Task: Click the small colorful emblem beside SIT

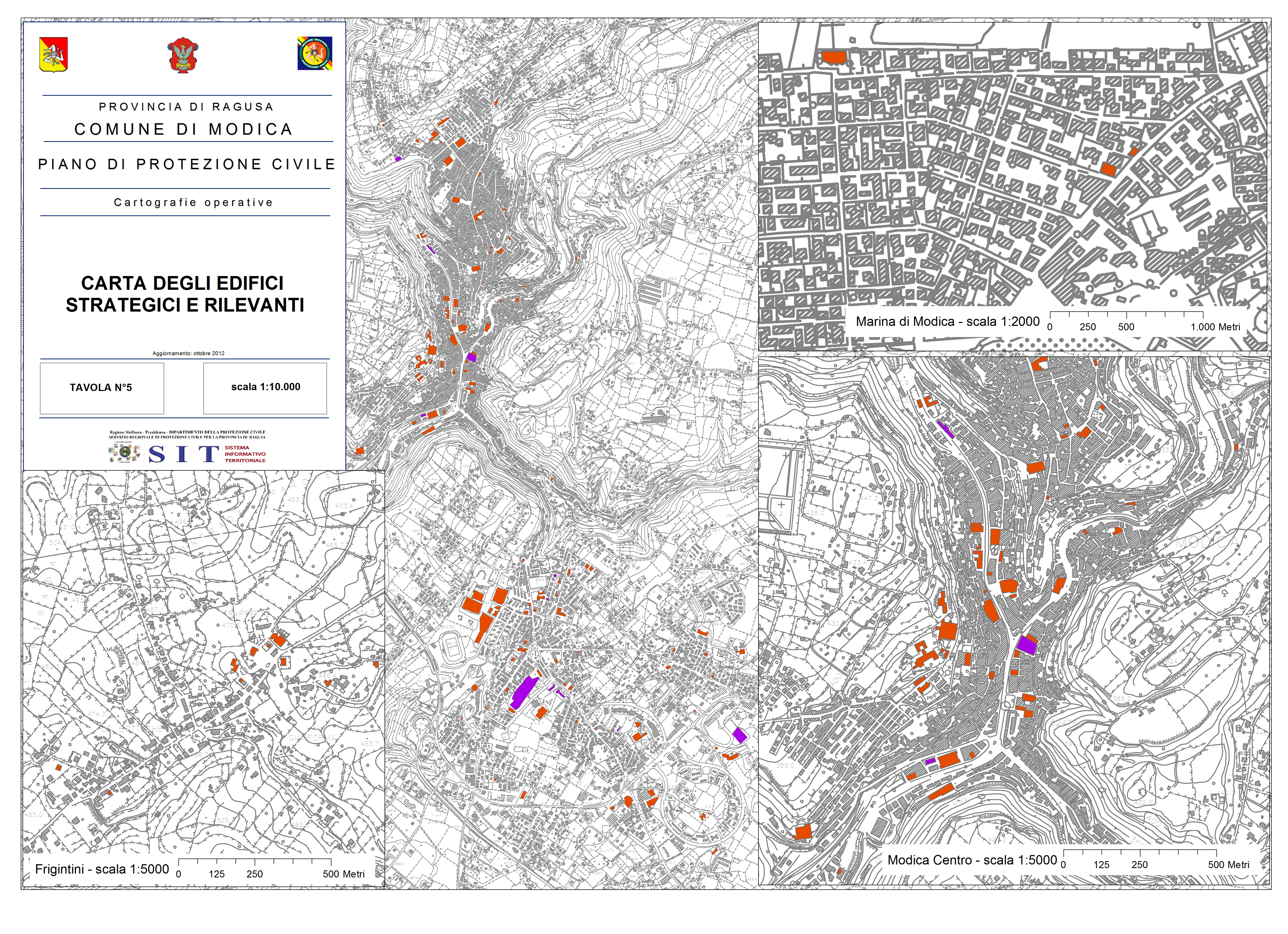Action: point(124,453)
